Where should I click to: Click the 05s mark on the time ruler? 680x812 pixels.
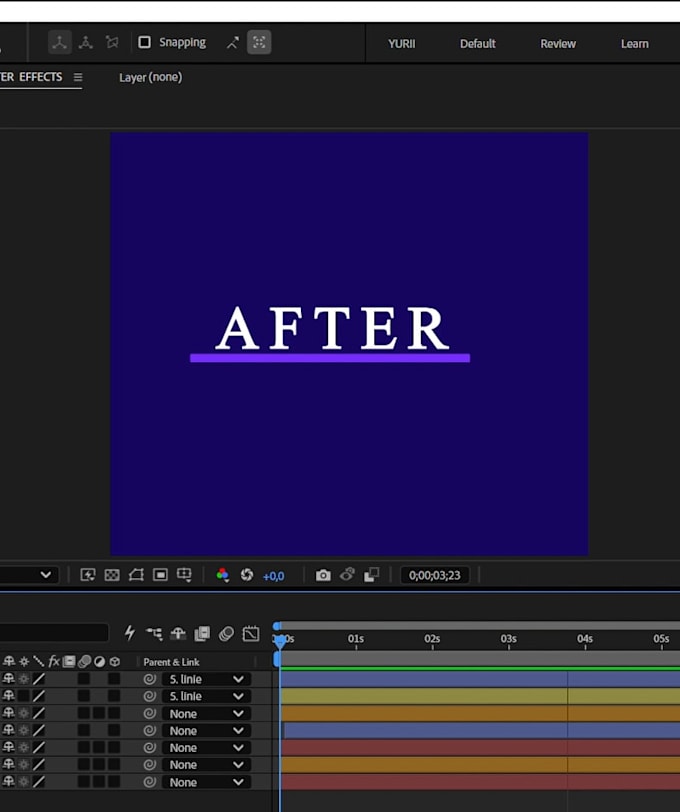[x=661, y=639]
